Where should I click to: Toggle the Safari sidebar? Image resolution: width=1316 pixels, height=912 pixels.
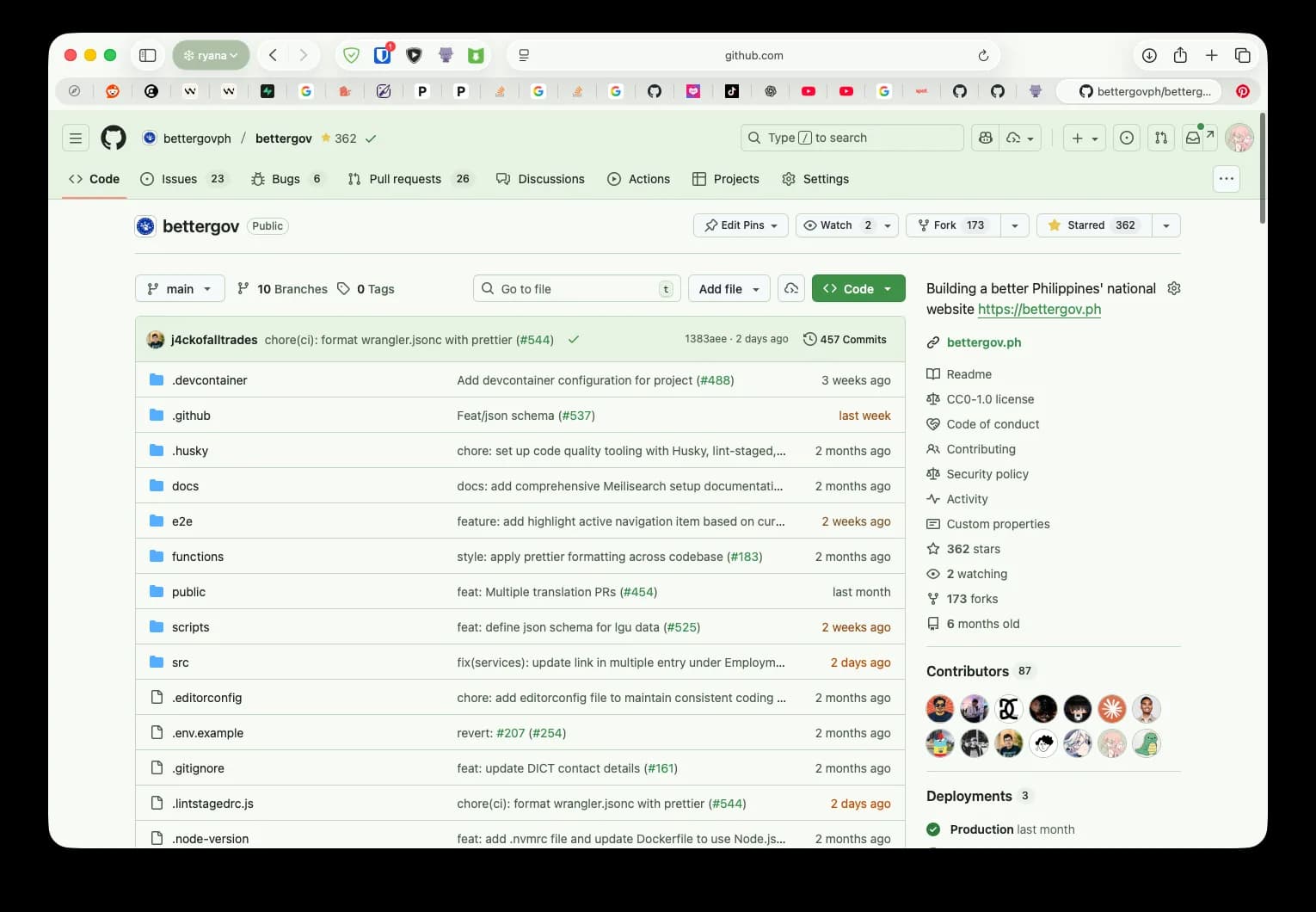click(148, 55)
